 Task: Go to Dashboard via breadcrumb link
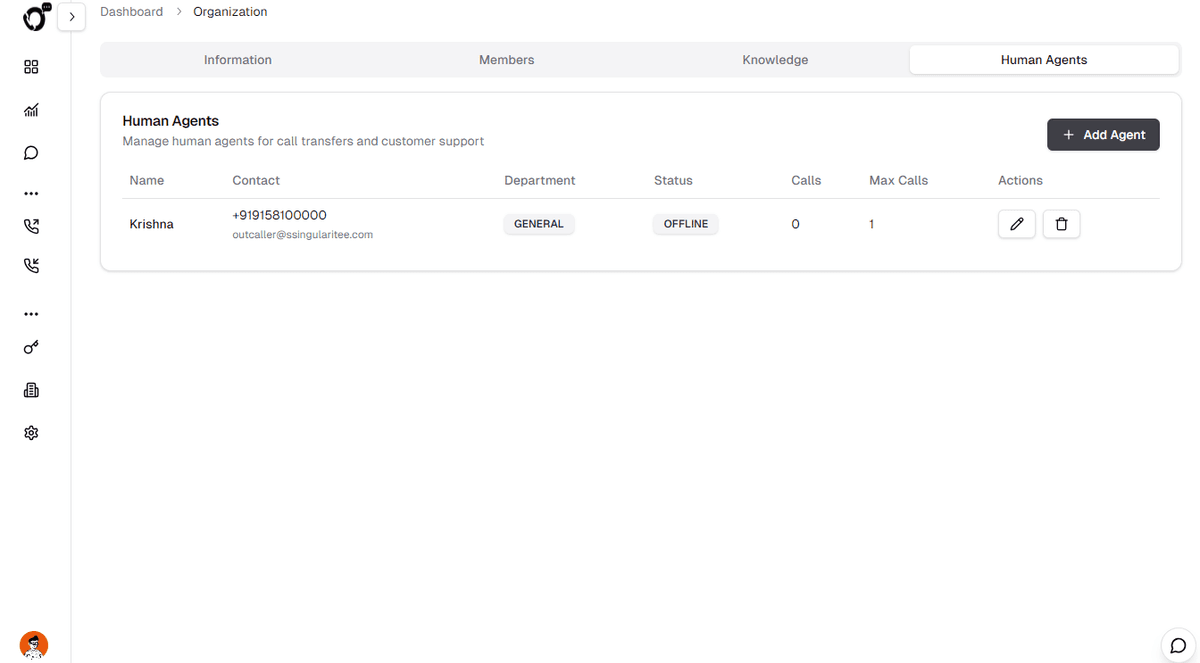[x=131, y=12]
